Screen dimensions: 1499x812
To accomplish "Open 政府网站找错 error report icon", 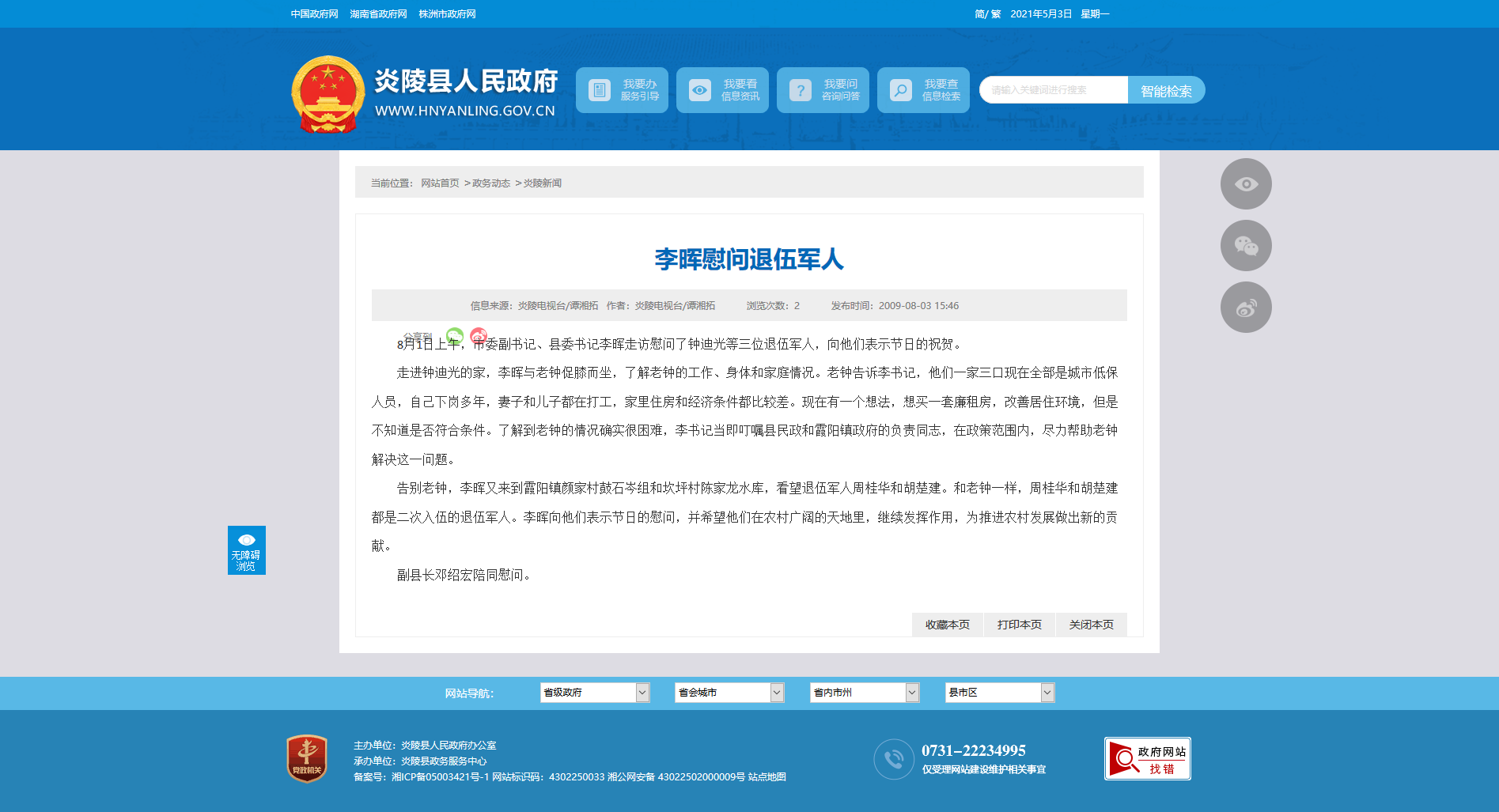I will 1147,759.
